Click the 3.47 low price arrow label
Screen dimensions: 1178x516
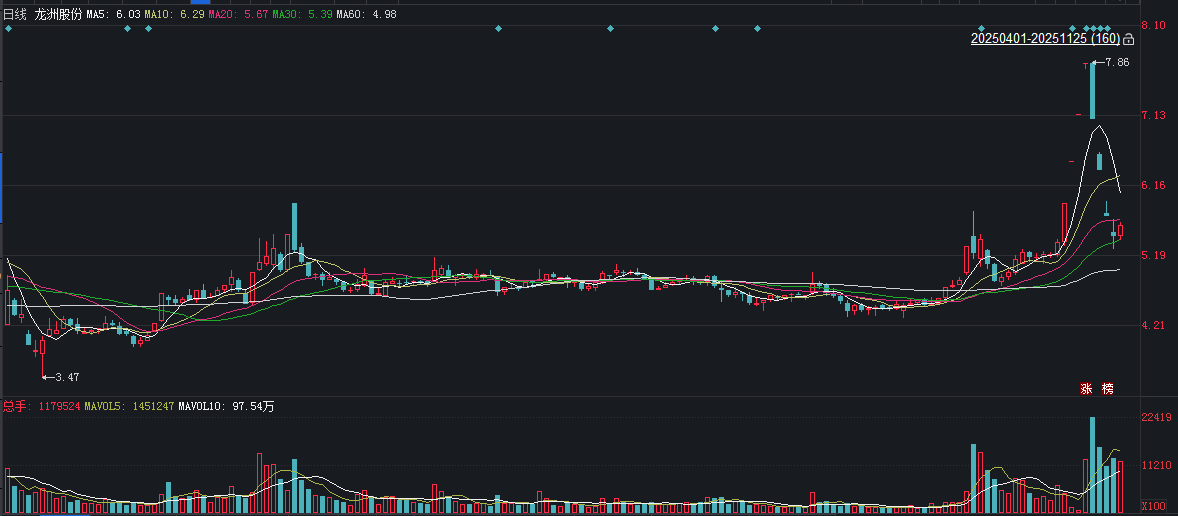(64, 377)
